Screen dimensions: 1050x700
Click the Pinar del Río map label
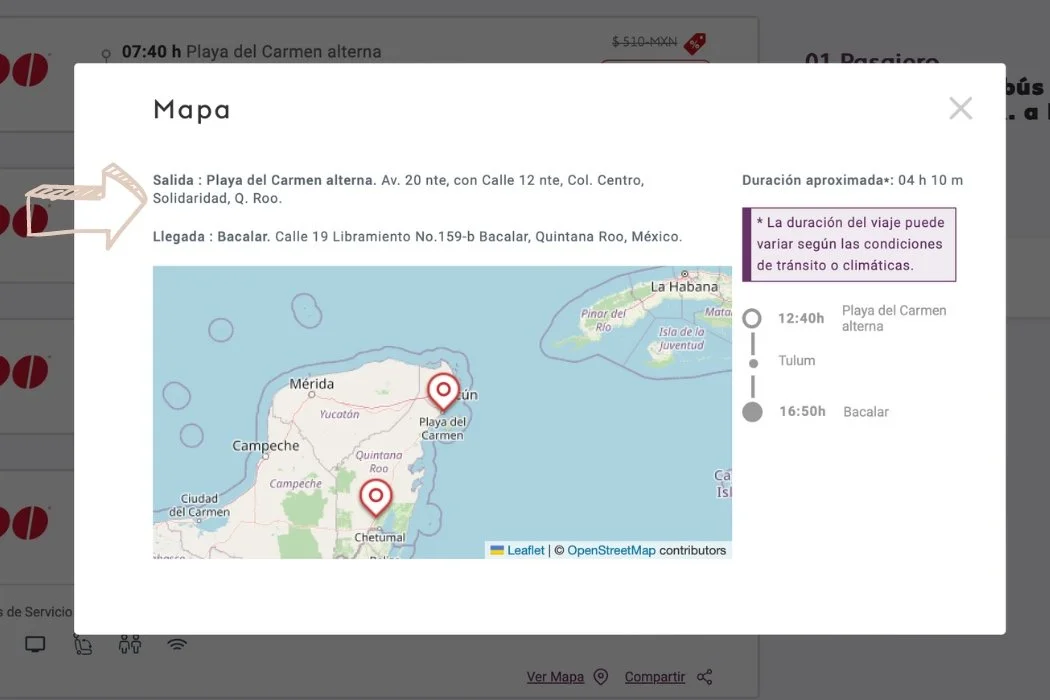pos(603,320)
